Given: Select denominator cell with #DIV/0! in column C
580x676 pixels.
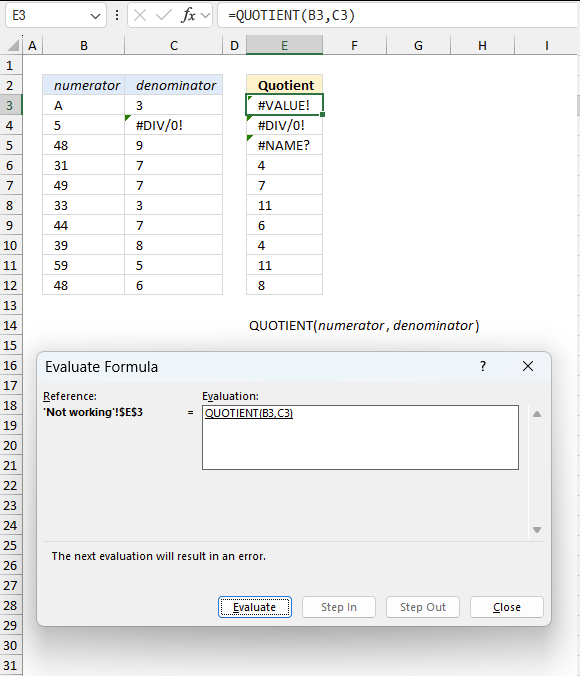Looking at the screenshot, I should 174,125.
